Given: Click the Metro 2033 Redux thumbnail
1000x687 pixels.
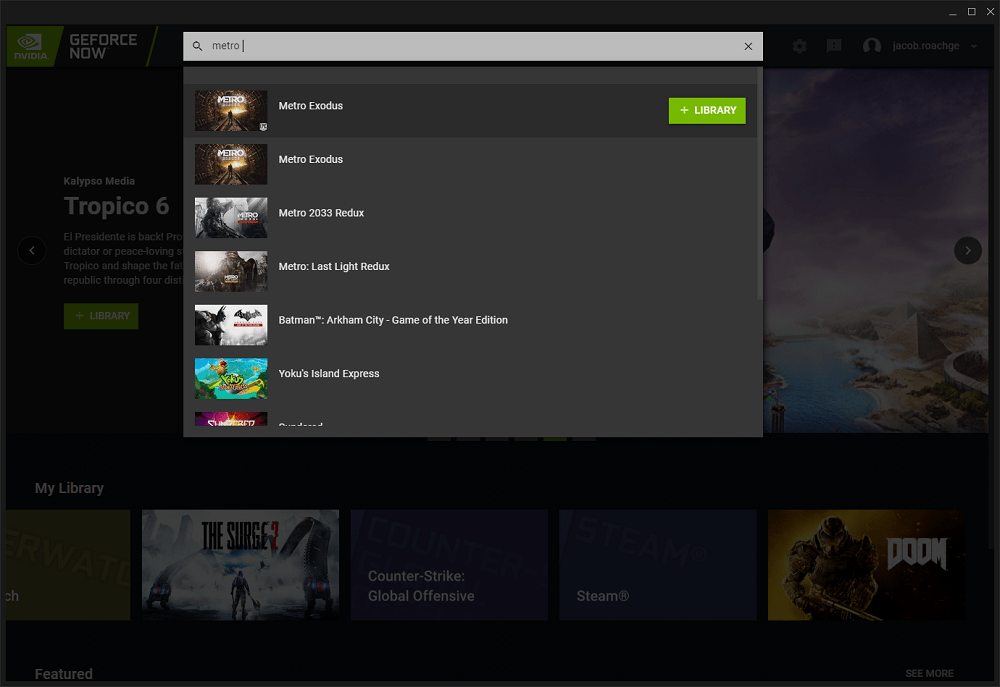Looking at the screenshot, I should tap(231, 218).
